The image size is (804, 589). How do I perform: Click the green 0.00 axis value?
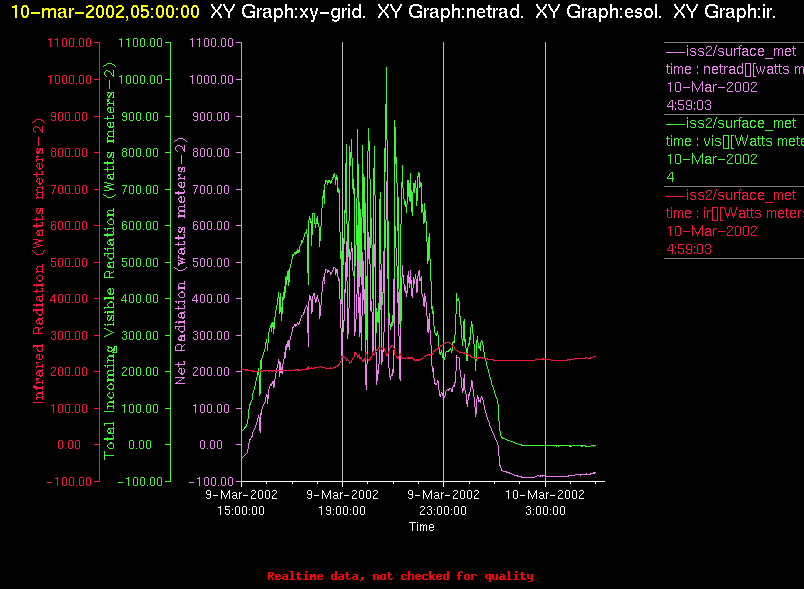pyautogui.click(x=139, y=444)
